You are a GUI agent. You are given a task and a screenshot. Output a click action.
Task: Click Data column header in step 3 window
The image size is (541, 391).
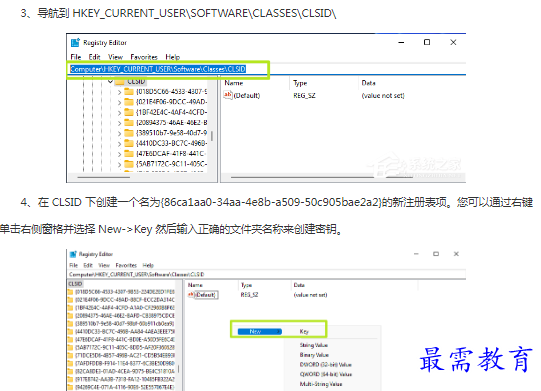pos(368,83)
